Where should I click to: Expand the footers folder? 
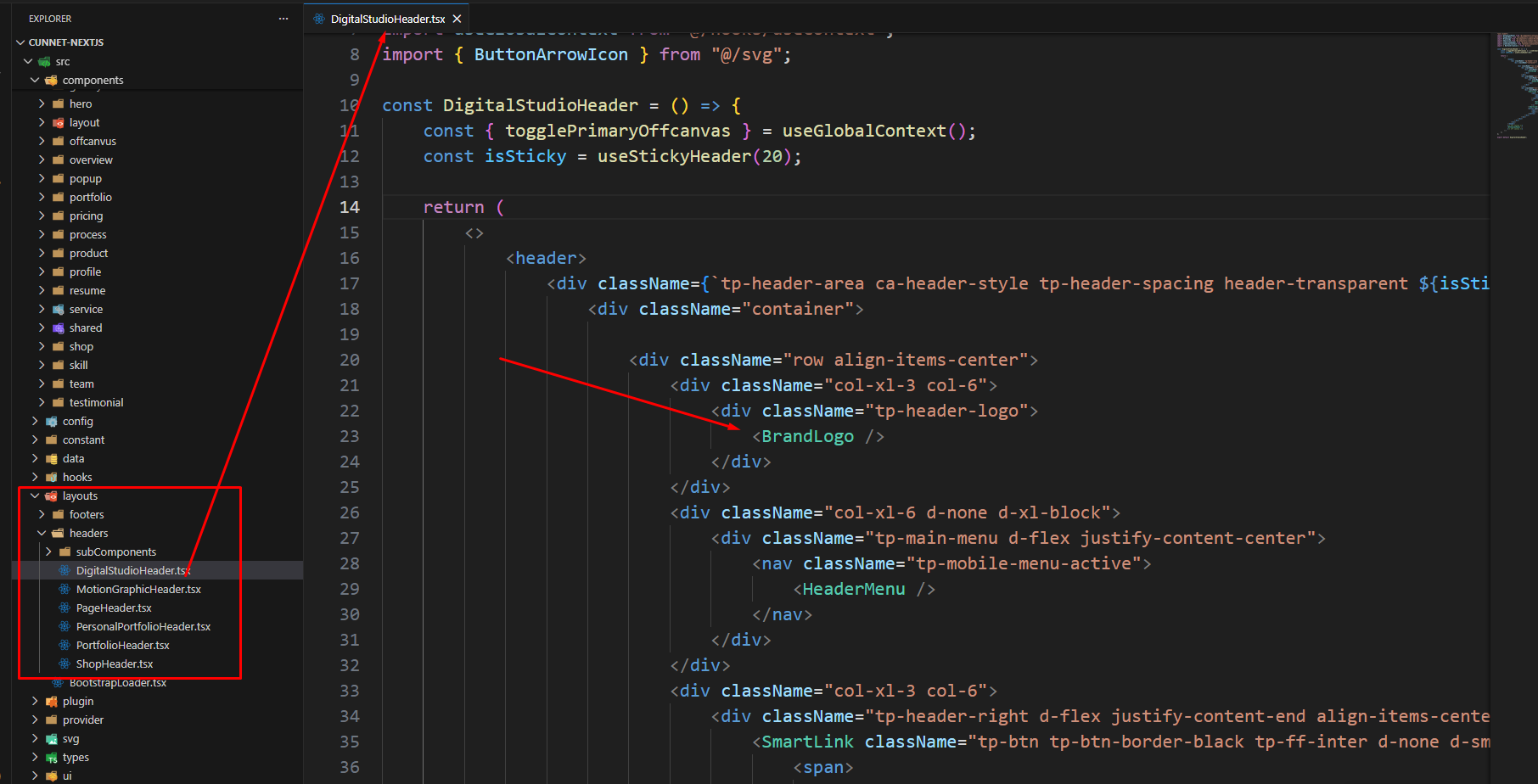click(x=42, y=515)
